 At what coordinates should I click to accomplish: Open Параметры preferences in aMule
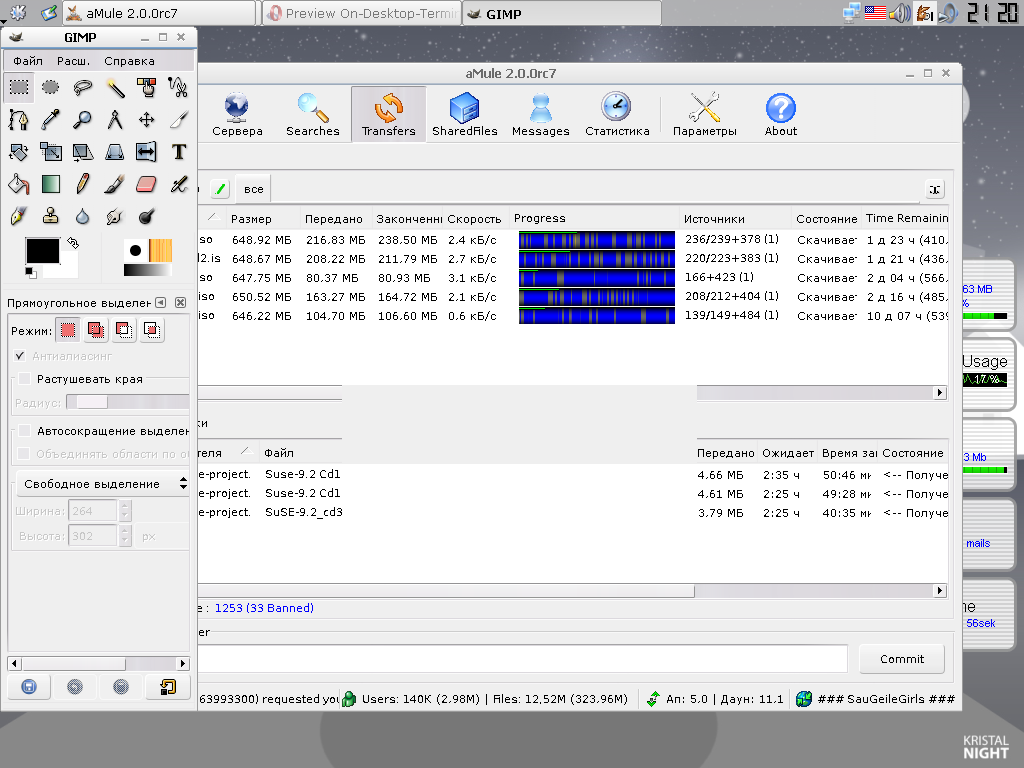[705, 115]
